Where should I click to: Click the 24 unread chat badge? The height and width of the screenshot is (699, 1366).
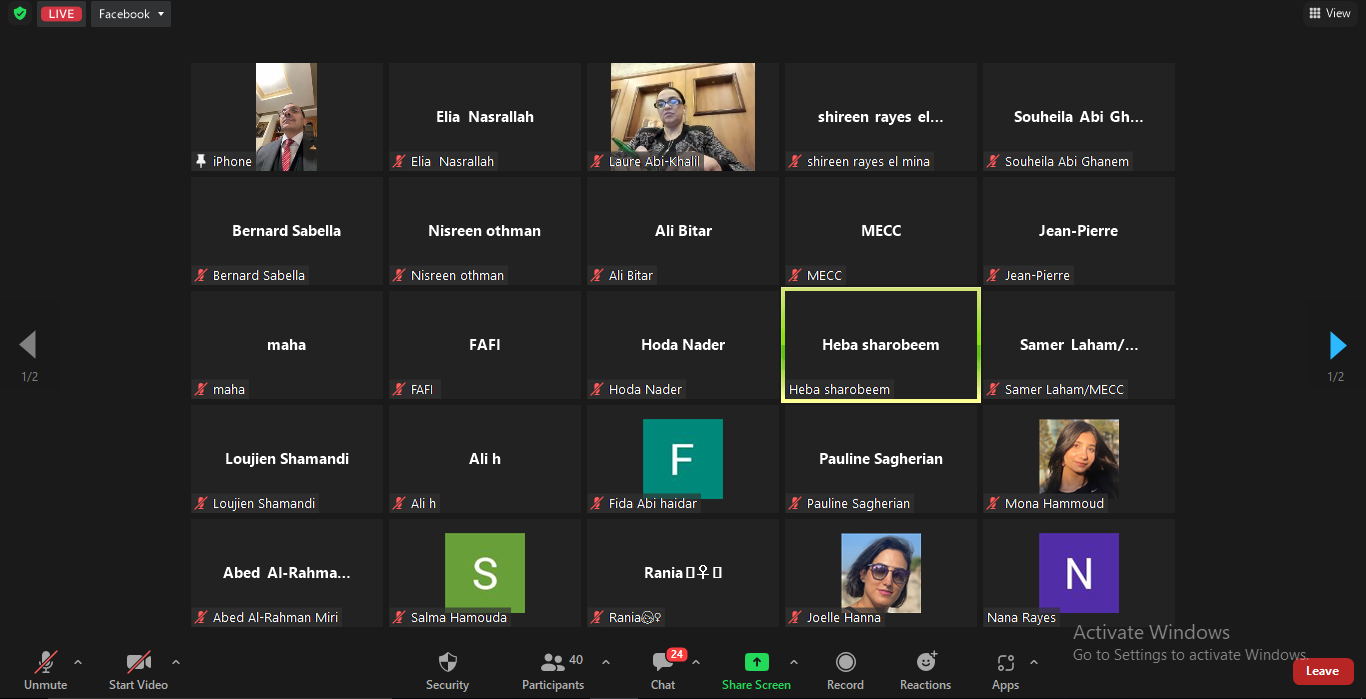pyautogui.click(x=676, y=654)
